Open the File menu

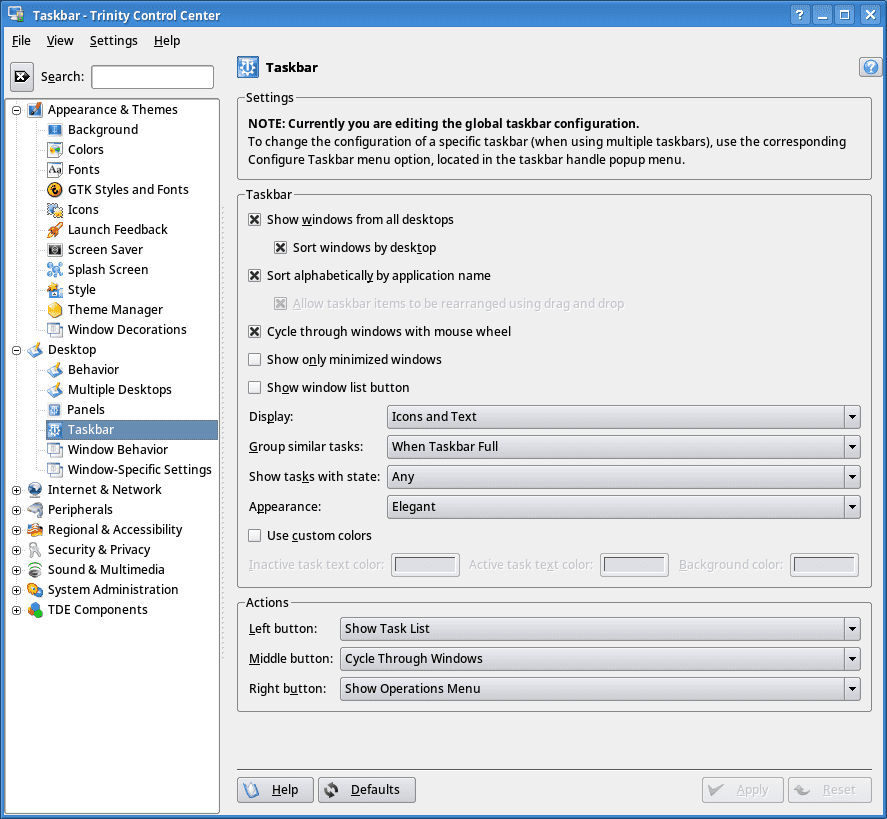click(21, 41)
